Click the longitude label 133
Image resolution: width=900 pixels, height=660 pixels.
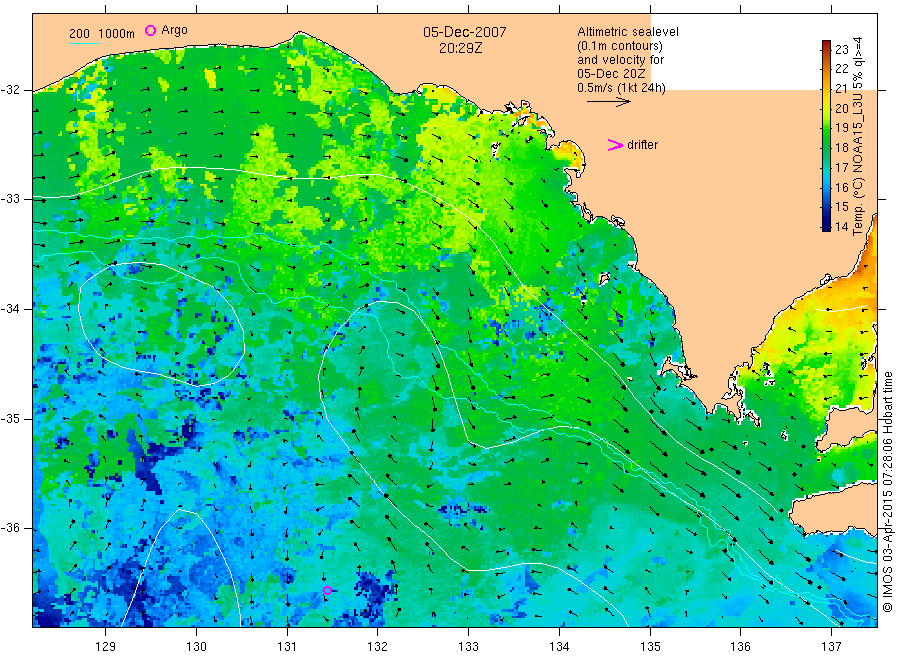(468, 647)
